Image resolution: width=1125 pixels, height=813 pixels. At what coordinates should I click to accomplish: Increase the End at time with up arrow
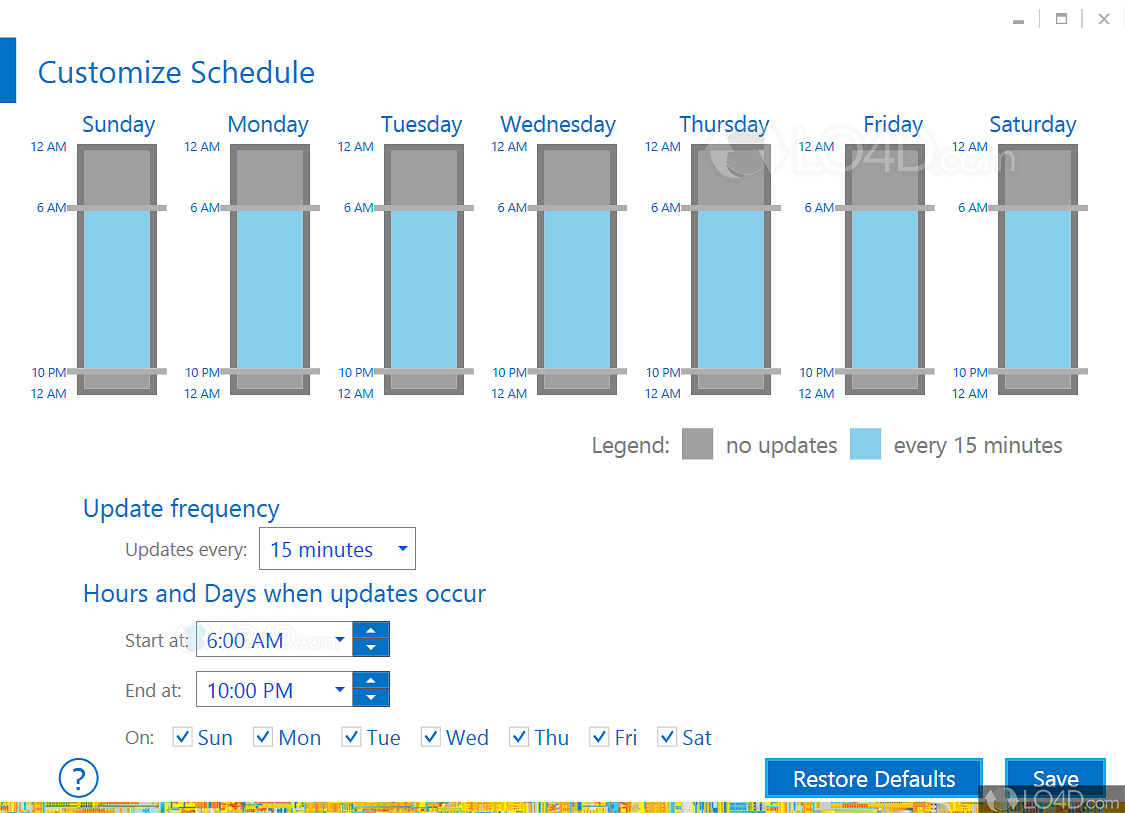click(x=371, y=680)
